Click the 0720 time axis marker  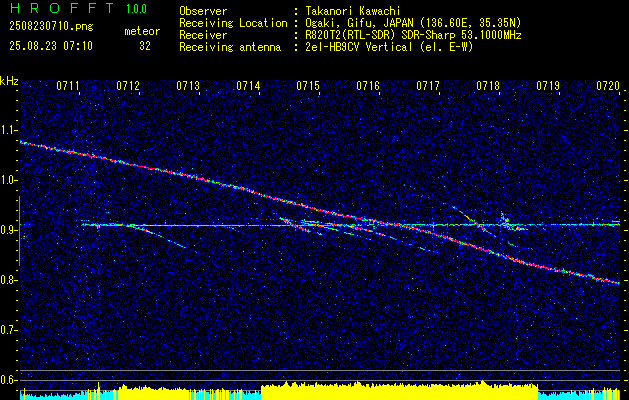[x=608, y=85]
